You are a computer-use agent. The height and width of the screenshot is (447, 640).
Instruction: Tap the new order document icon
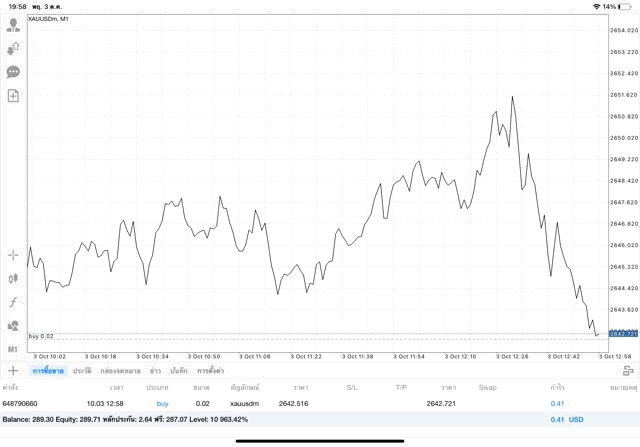tap(13, 96)
